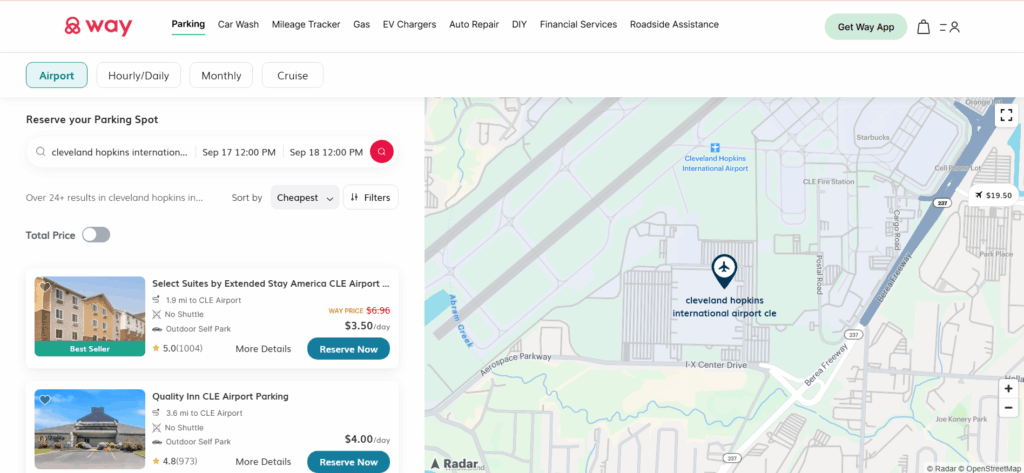Toggle the Total Price switch
The height and width of the screenshot is (473, 1024).
coord(96,235)
